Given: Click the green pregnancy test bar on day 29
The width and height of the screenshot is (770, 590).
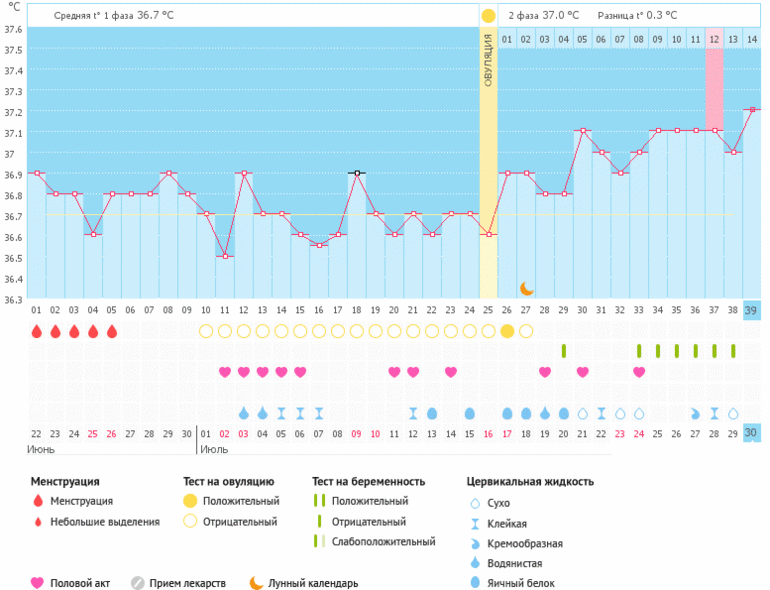Looking at the screenshot, I should (564, 351).
